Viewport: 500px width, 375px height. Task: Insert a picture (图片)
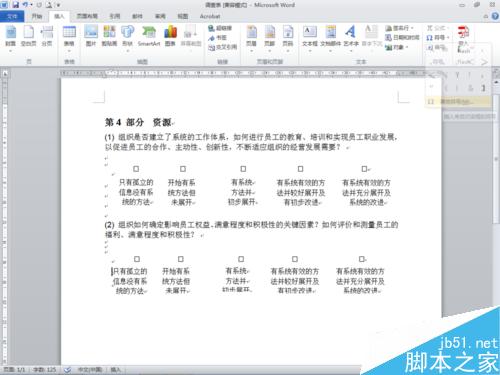click(x=91, y=36)
